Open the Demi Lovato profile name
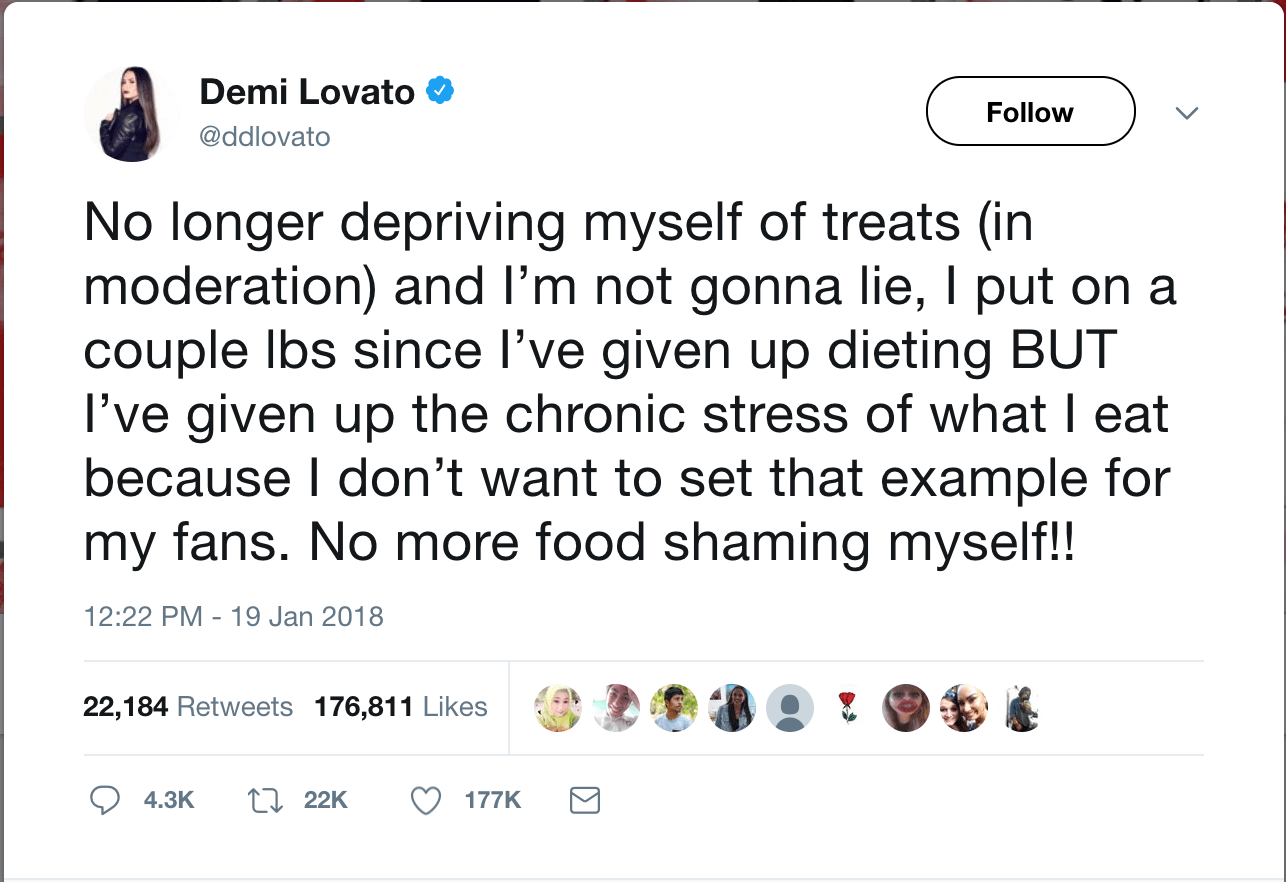Image resolution: width=1286 pixels, height=882 pixels. click(x=307, y=93)
